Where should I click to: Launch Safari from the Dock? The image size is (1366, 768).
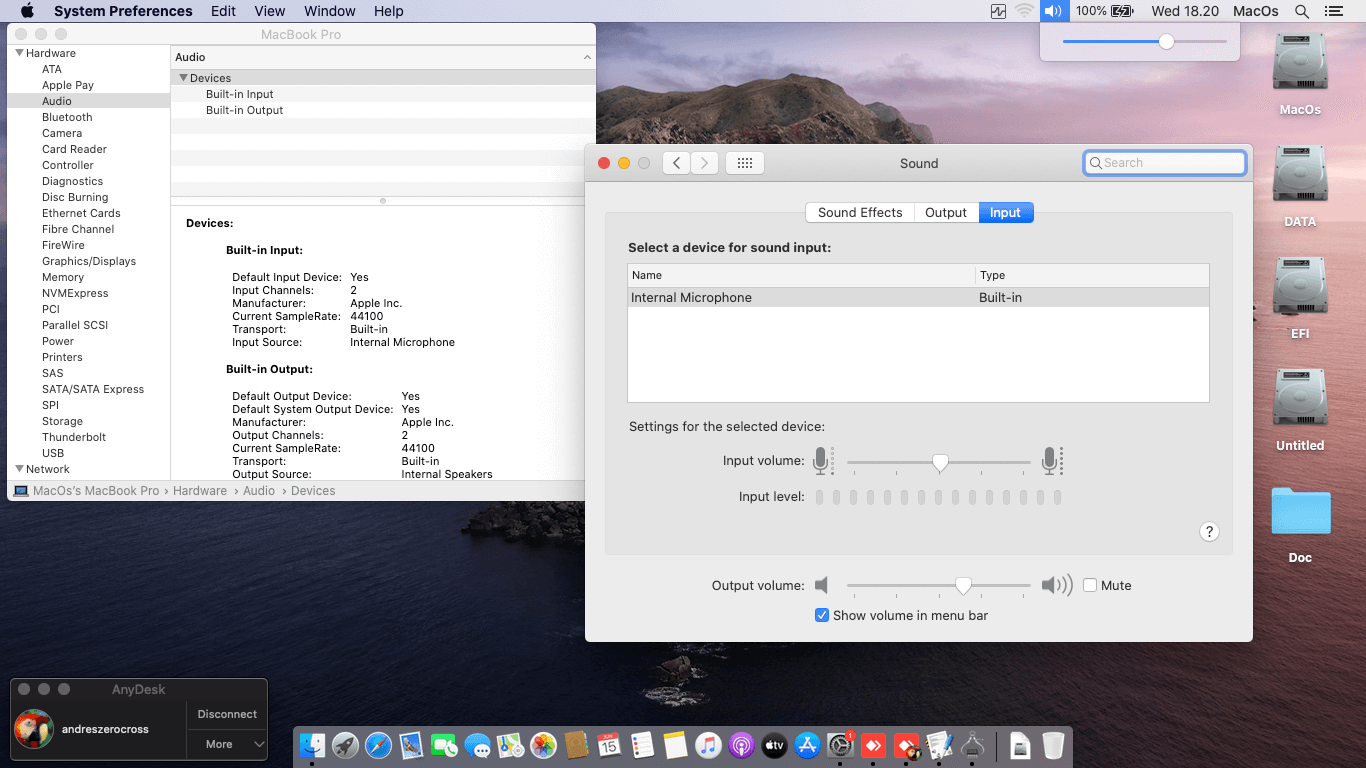click(378, 745)
